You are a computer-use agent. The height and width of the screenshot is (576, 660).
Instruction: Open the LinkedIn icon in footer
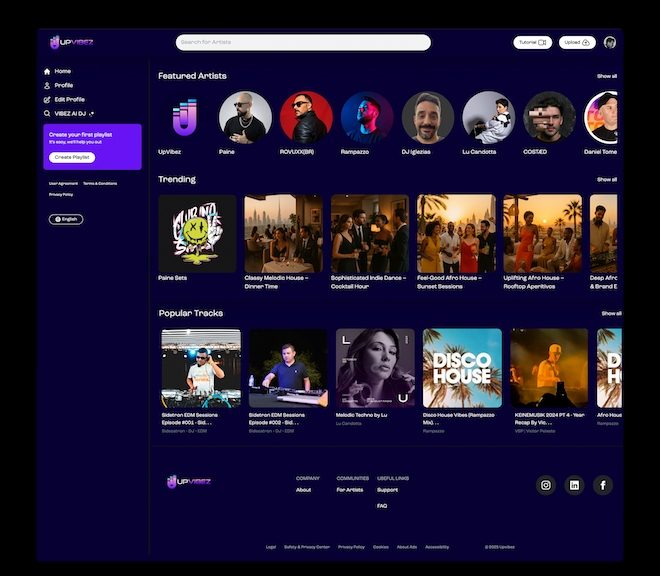575,485
